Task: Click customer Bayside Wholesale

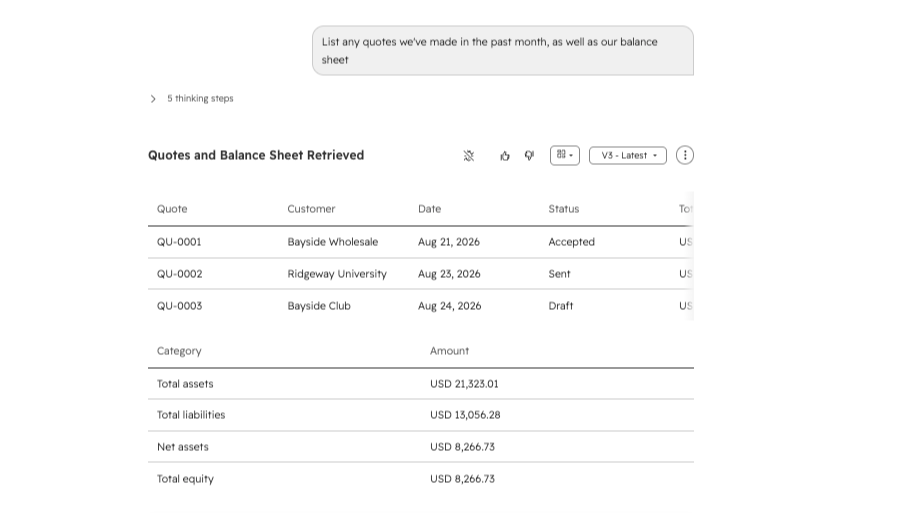Action: pos(333,242)
